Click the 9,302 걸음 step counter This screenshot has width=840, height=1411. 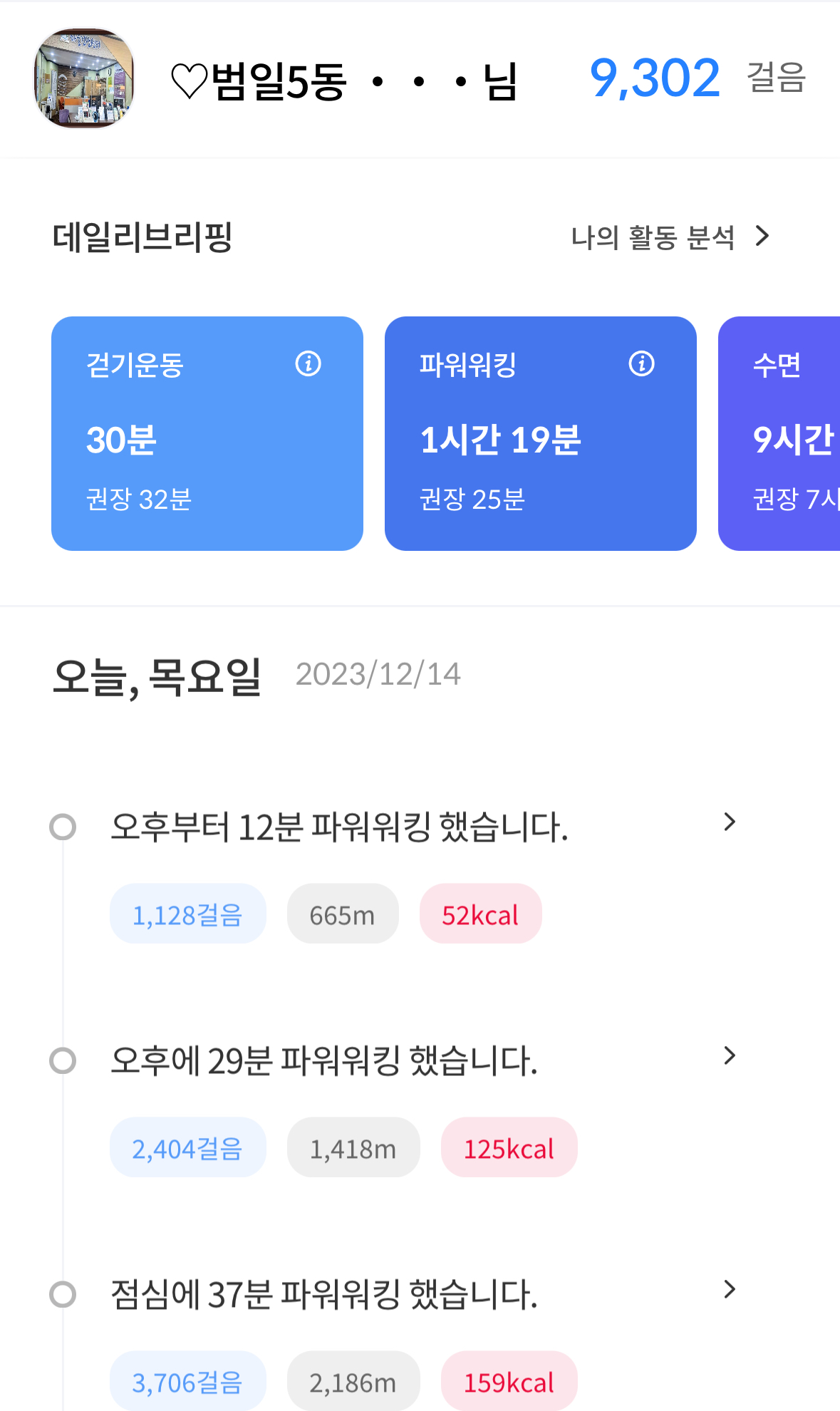(697, 78)
